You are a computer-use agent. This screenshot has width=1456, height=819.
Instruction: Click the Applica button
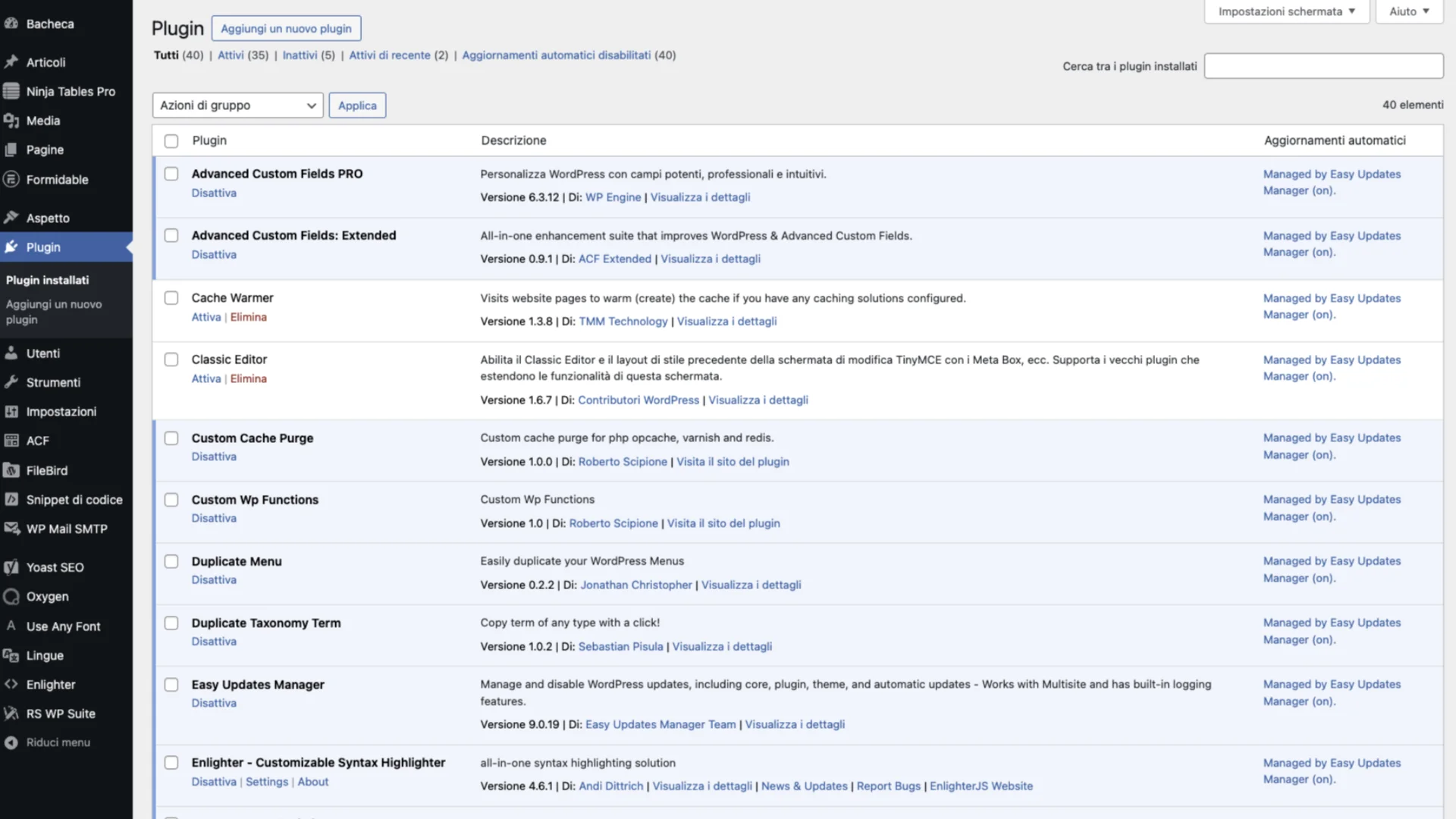(x=357, y=105)
